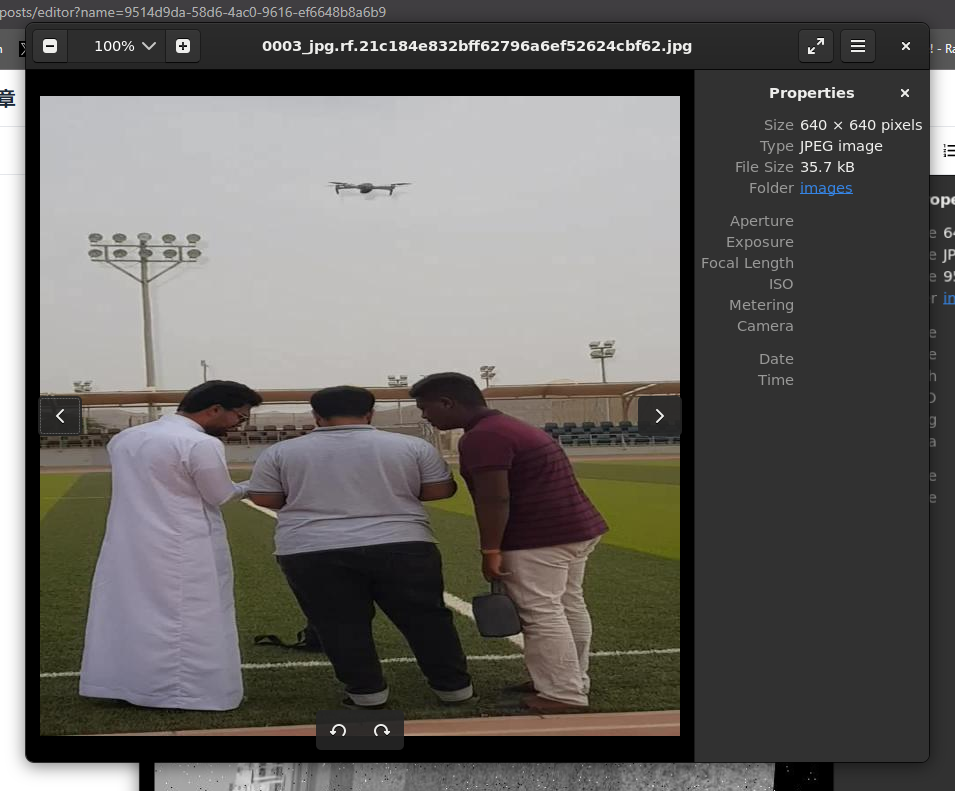This screenshot has width=955, height=791.
Task: Click the zoom in plus button
Action: [x=183, y=46]
